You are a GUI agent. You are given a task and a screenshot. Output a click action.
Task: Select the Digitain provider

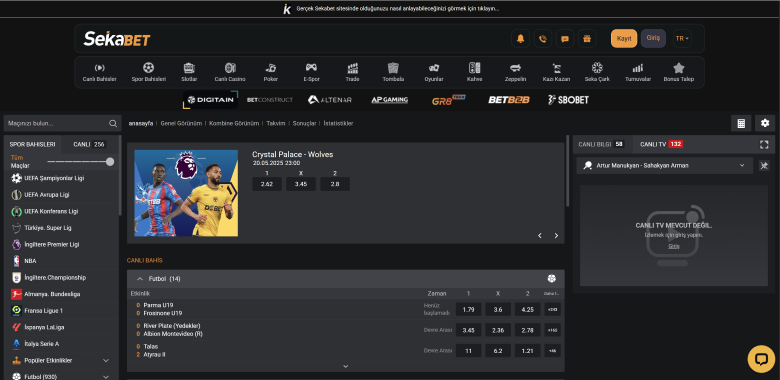[x=210, y=99]
